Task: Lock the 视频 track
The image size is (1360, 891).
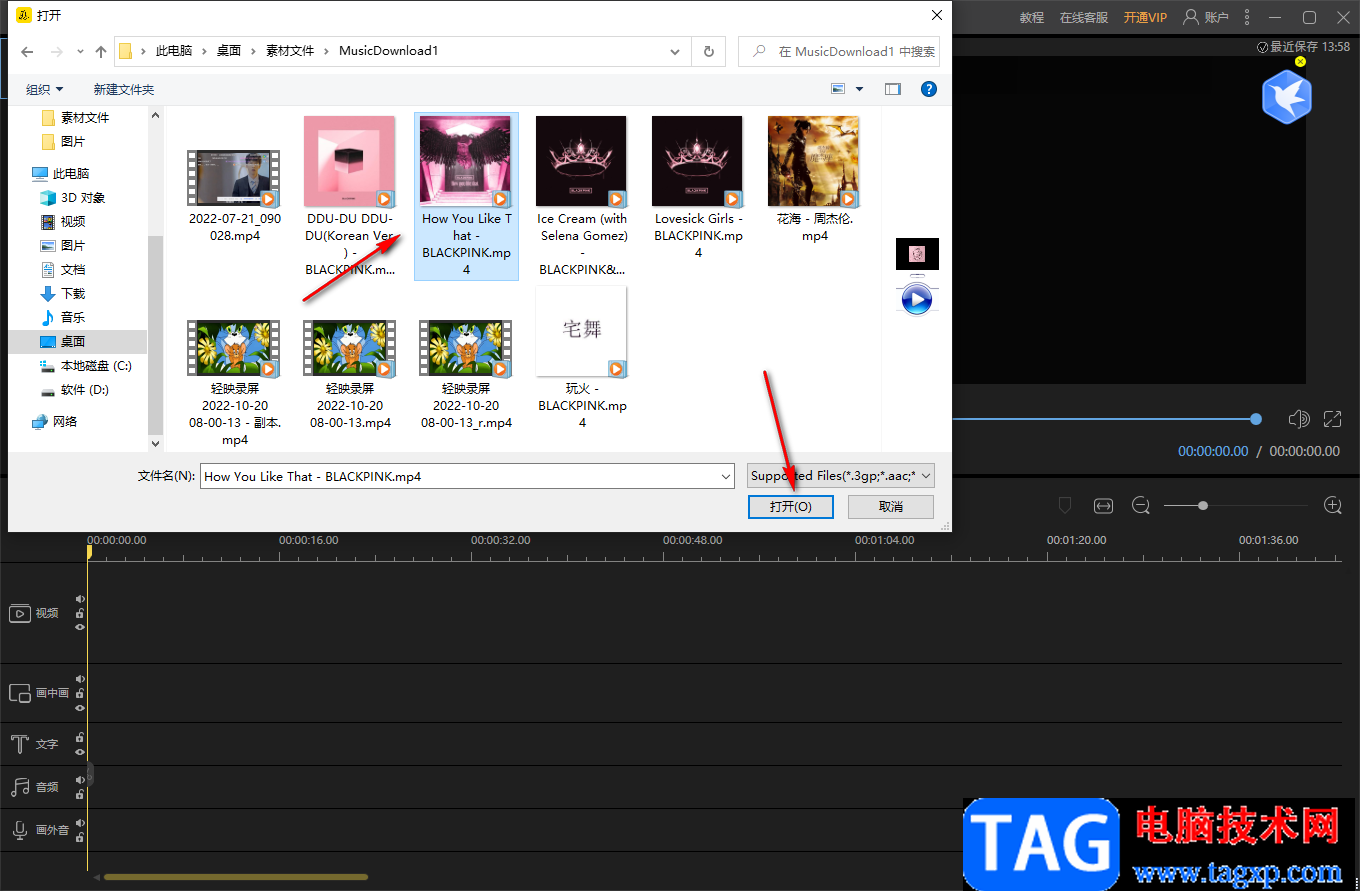Action: pyautogui.click(x=80, y=613)
